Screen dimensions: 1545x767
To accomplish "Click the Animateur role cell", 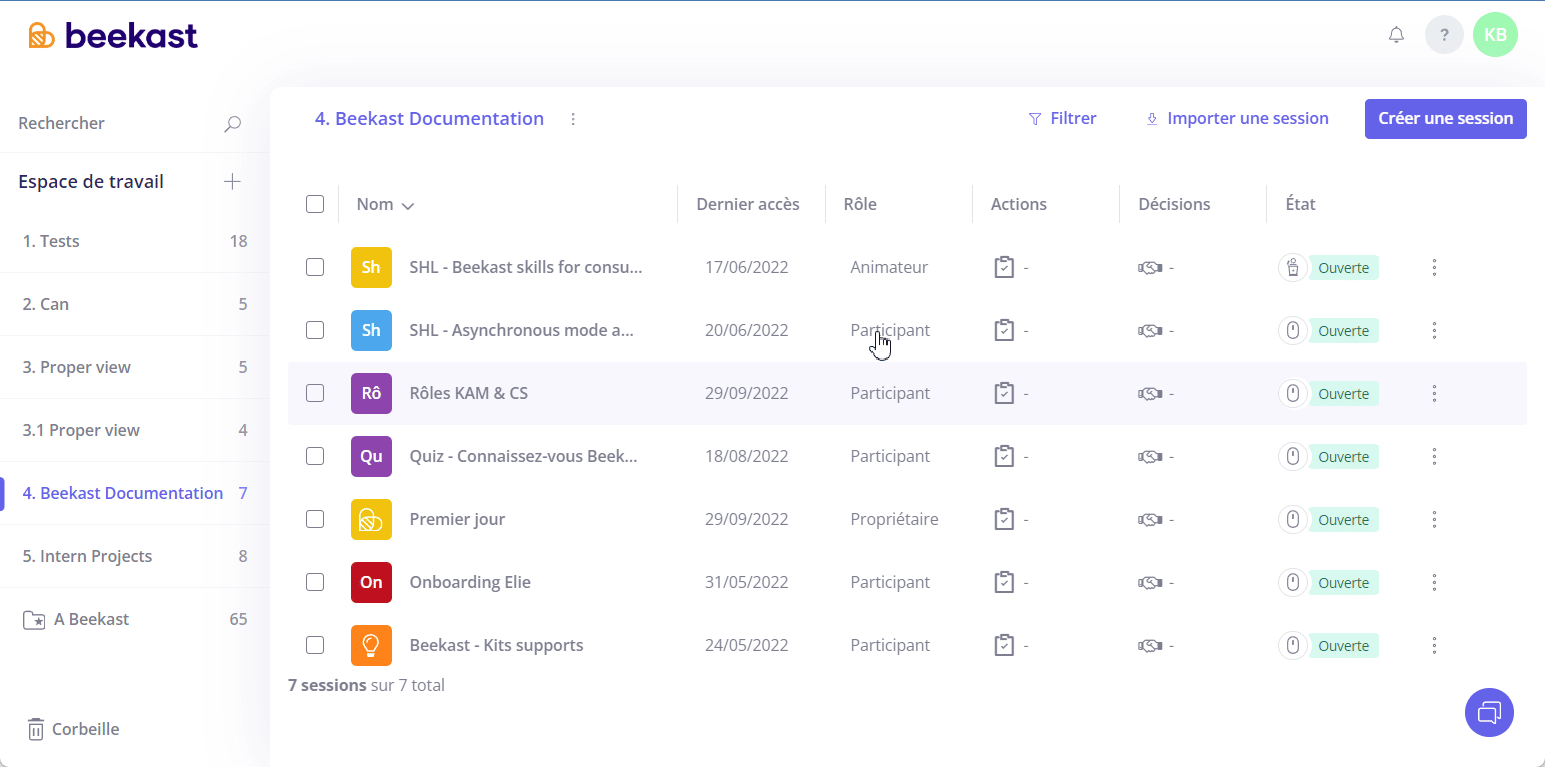I will click(x=889, y=267).
